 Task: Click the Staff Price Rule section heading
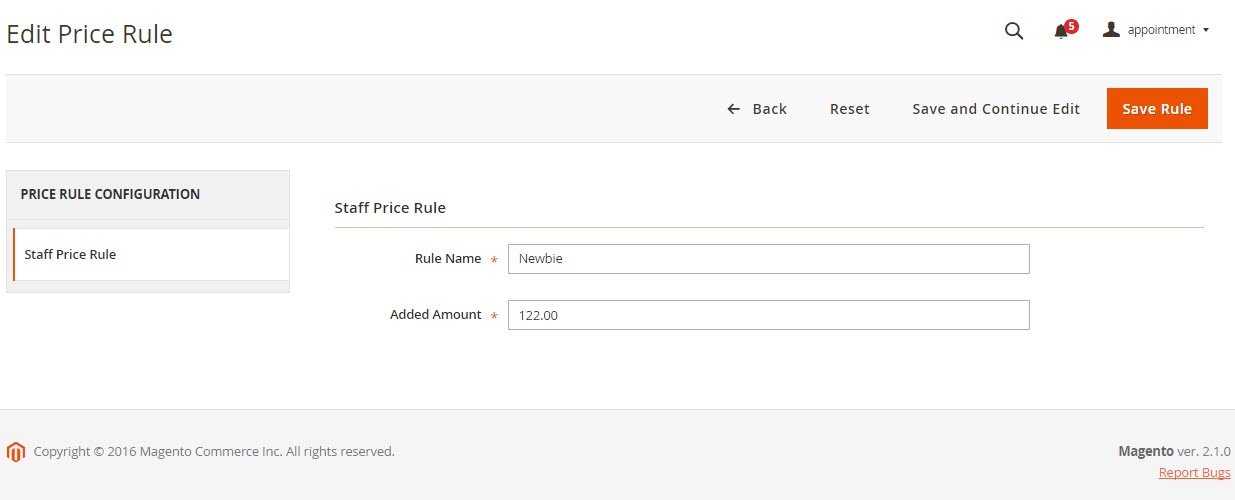[390, 208]
